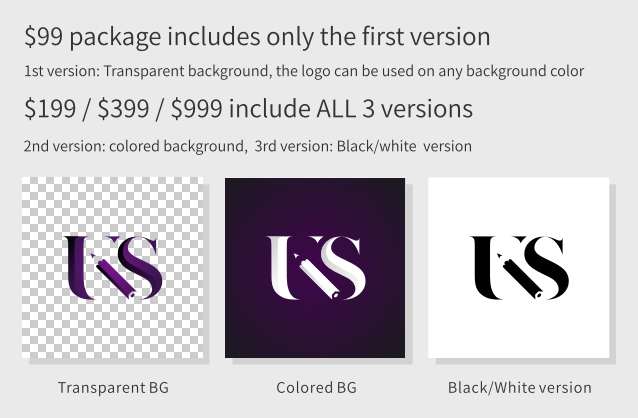This screenshot has height=418, width=638.
Task: Click the white pencil in the colored logo
Action: (316, 276)
